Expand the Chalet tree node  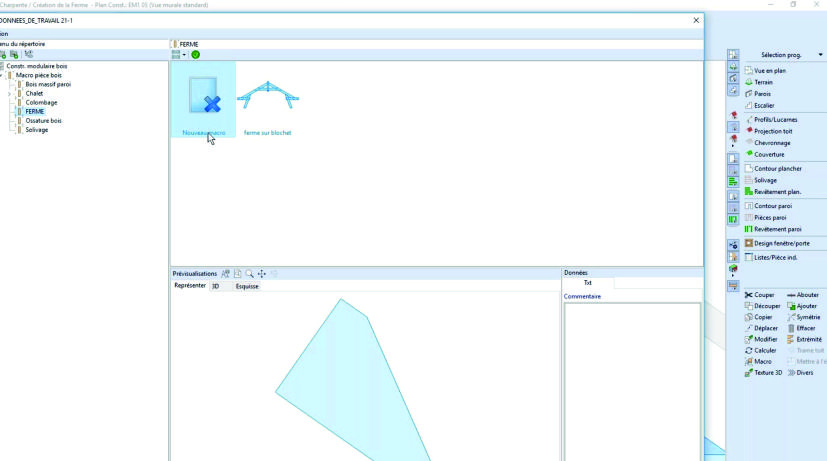coord(10,93)
